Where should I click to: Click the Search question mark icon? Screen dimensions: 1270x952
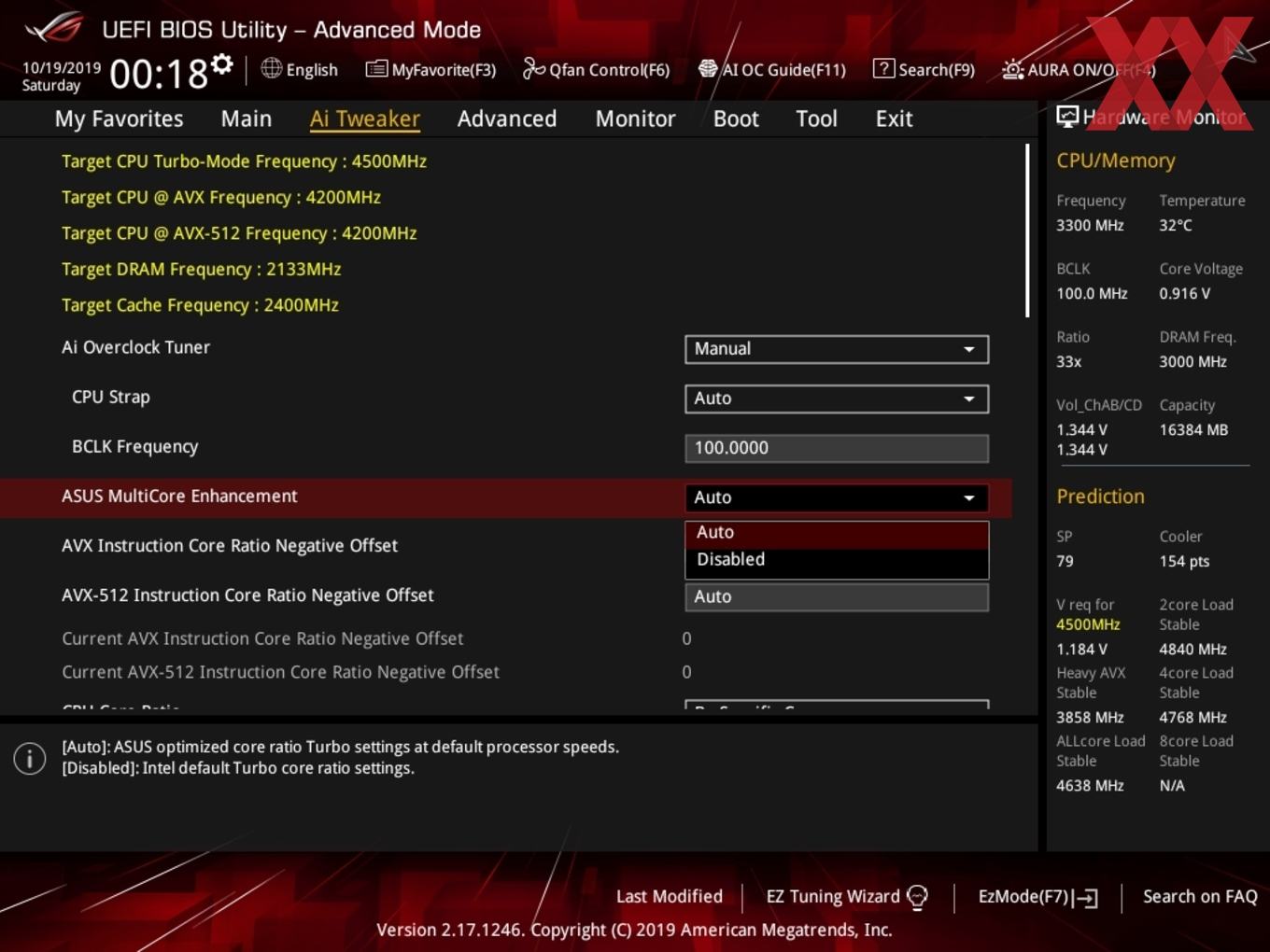pyautogui.click(x=883, y=68)
